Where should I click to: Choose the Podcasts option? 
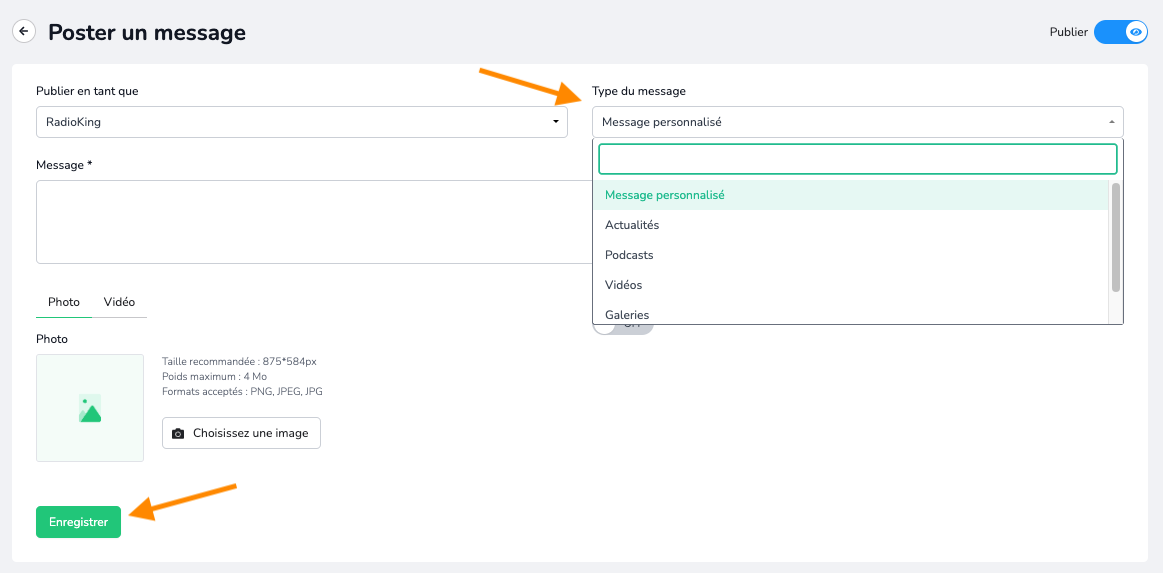pos(850,254)
